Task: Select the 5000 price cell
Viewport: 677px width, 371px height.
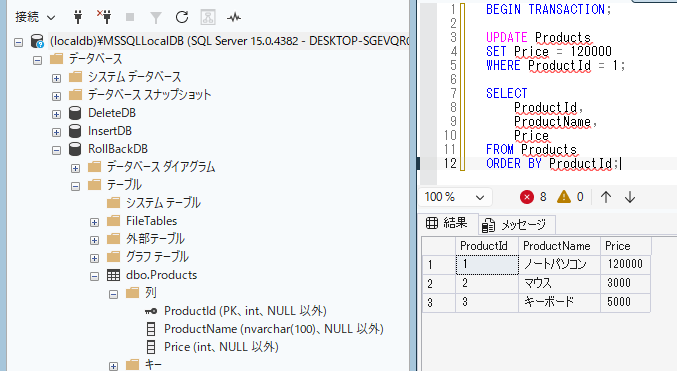Action: coord(625,302)
